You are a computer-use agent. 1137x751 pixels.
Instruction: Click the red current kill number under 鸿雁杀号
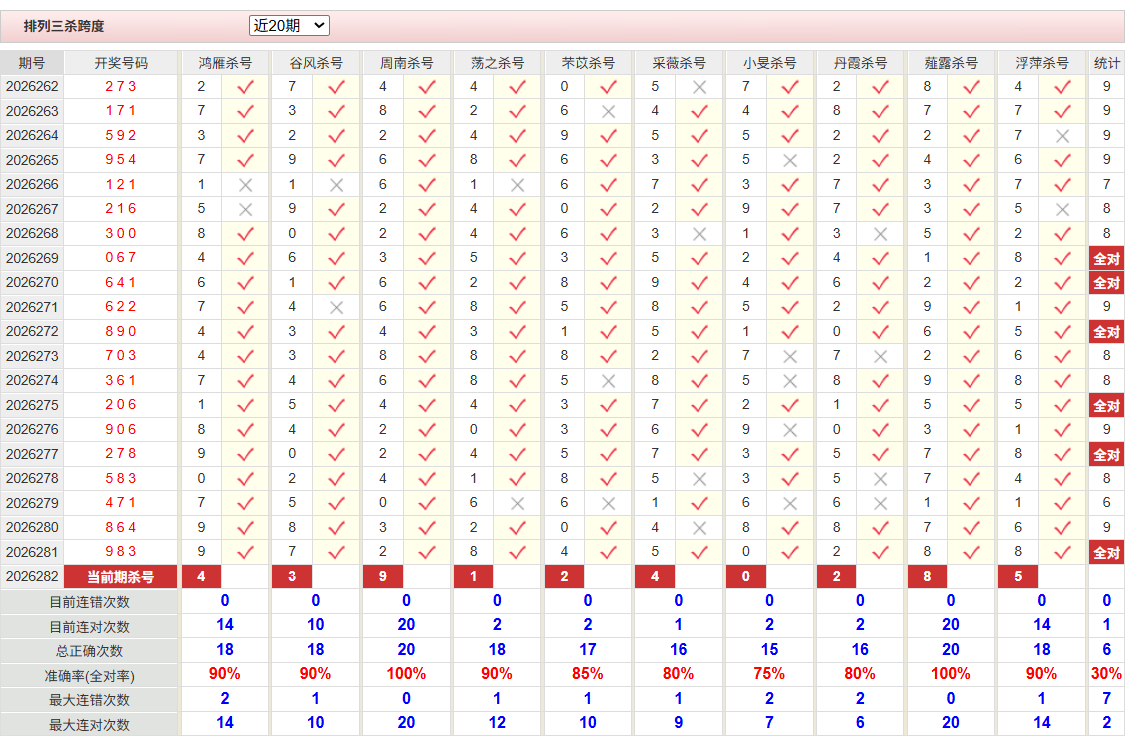point(201,577)
